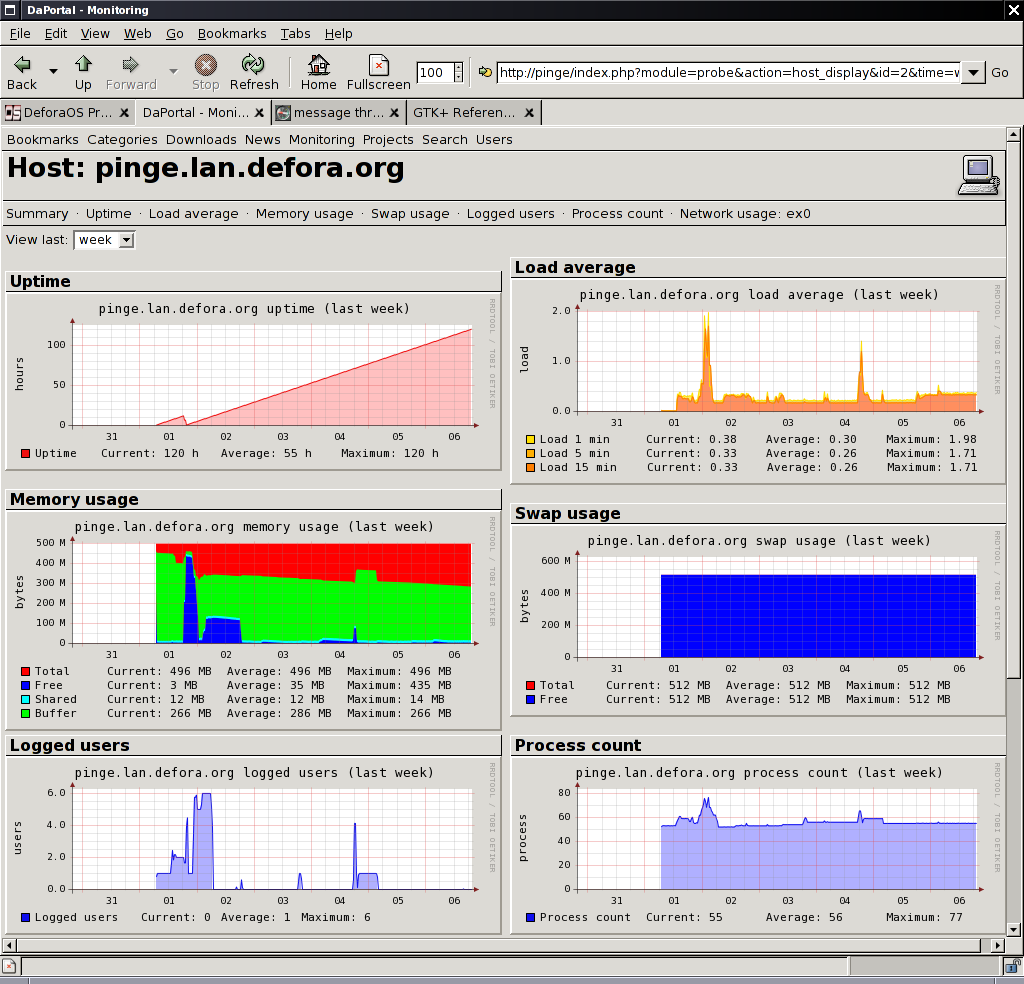Close the GTK+ Reference tab
Image resolution: width=1024 pixels, height=984 pixels.
(529, 113)
